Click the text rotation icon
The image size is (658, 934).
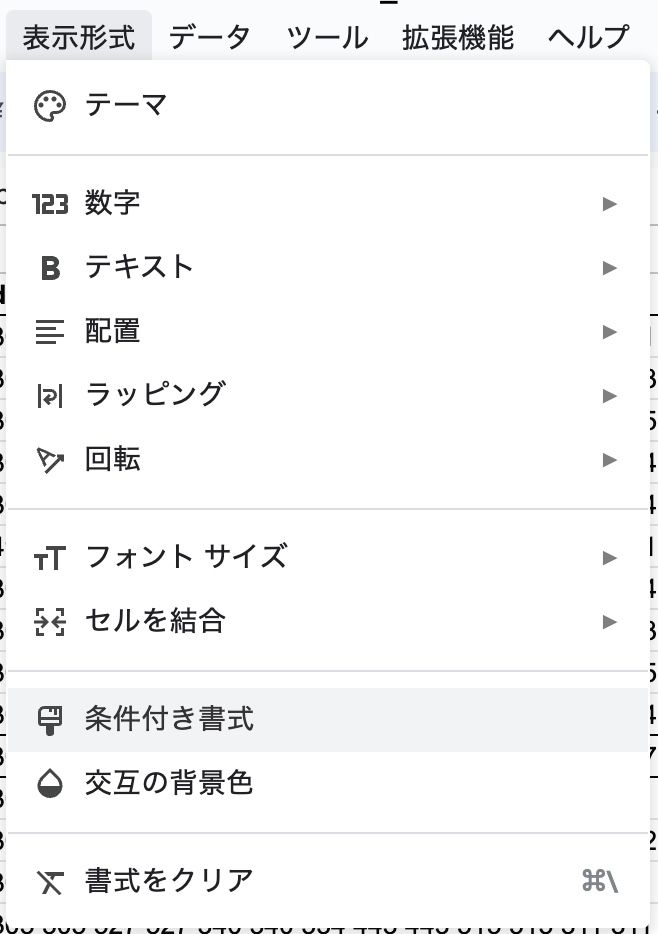tap(50, 460)
